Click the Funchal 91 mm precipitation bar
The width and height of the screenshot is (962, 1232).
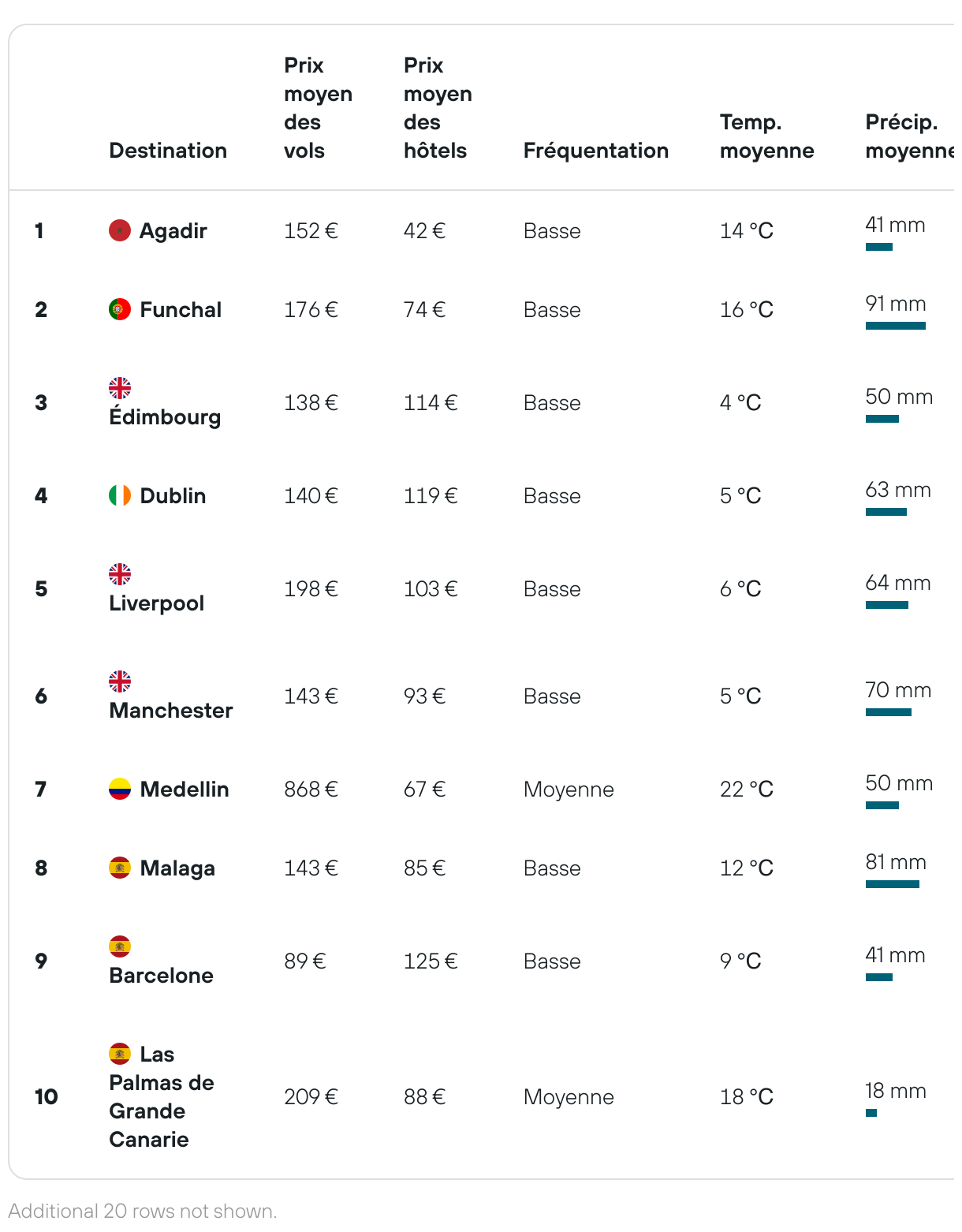895,326
